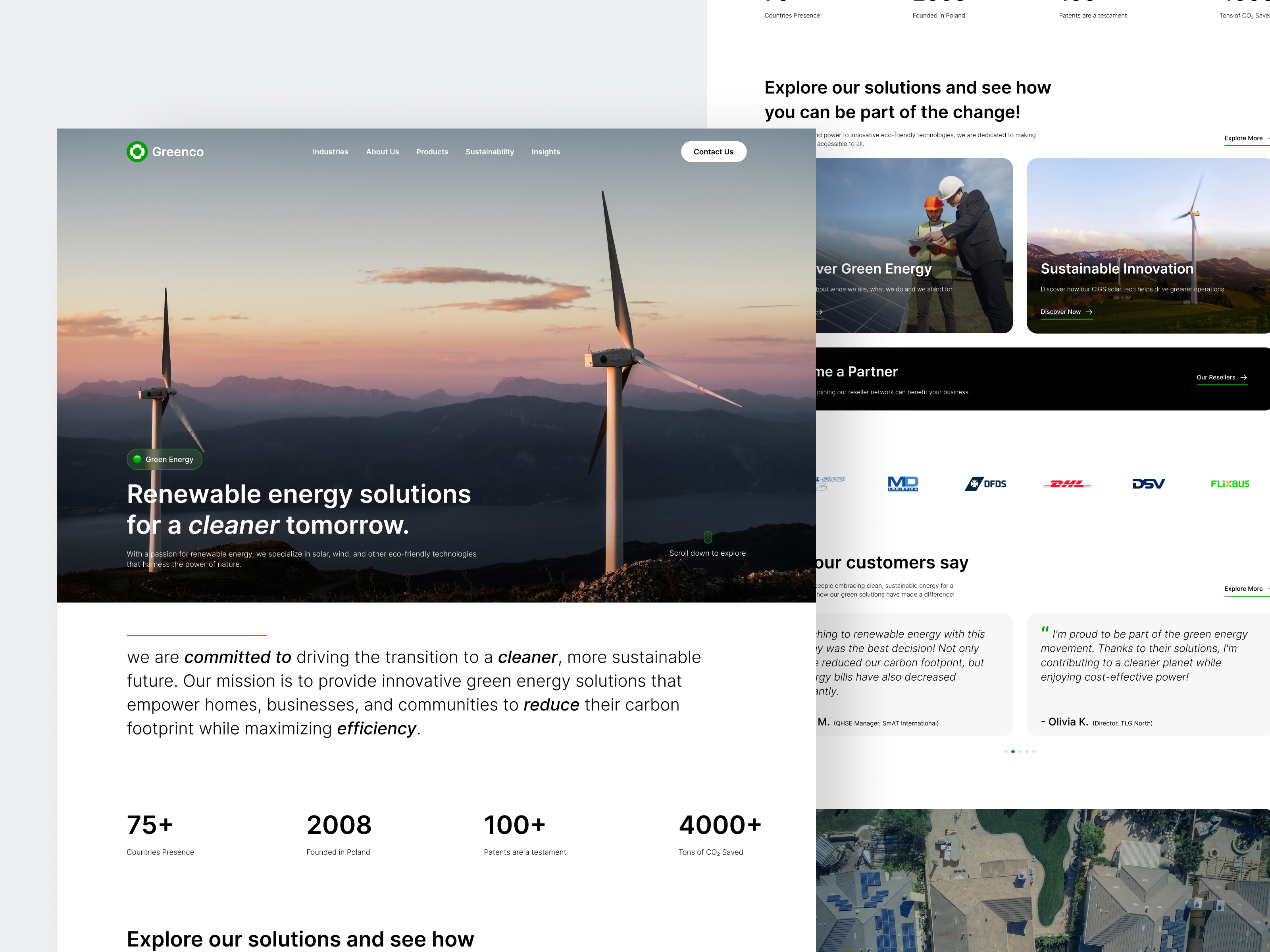
Task: Navigate to the Insights page
Action: pyautogui.click(x=545, y=152)
